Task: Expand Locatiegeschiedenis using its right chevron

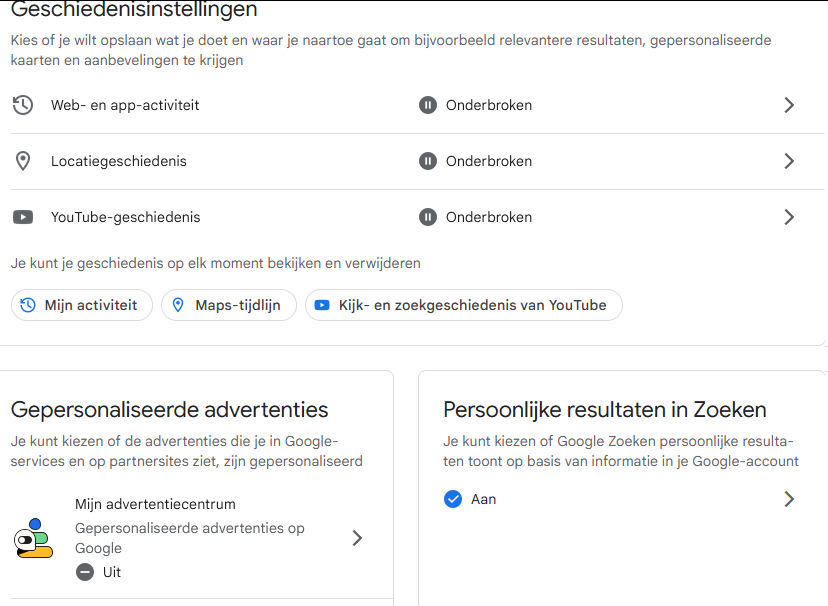Action: click(x=789, y=161)
